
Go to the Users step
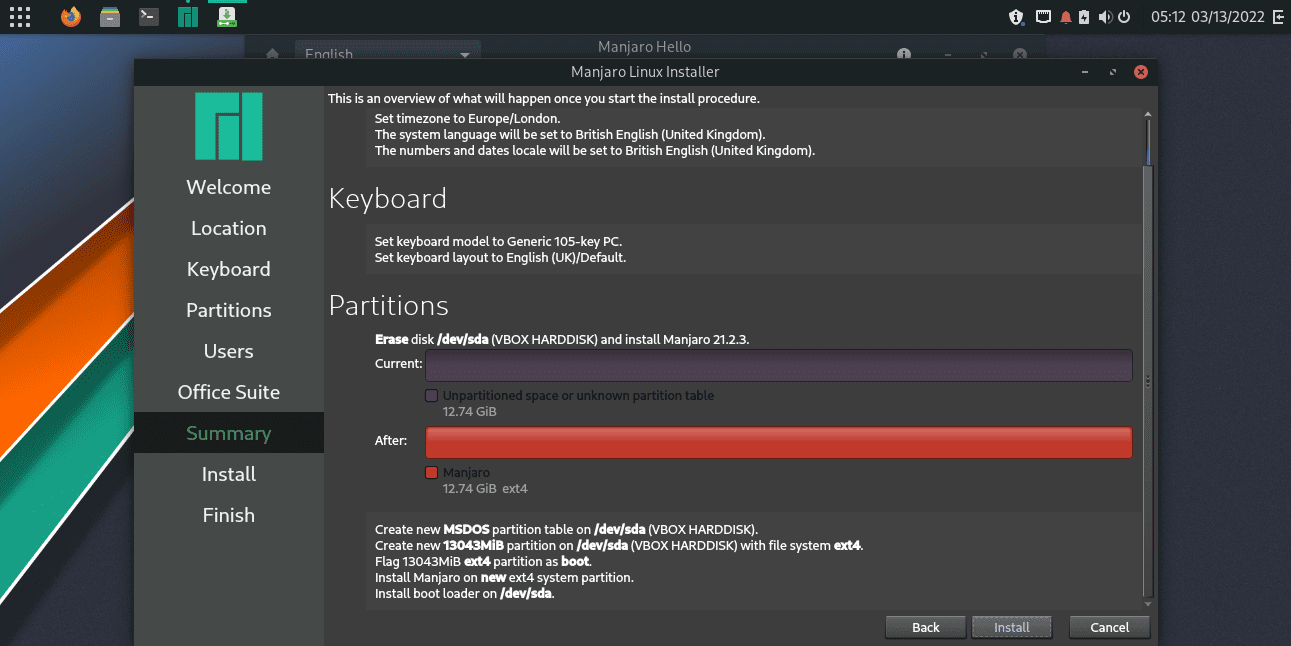coord(229,351)
